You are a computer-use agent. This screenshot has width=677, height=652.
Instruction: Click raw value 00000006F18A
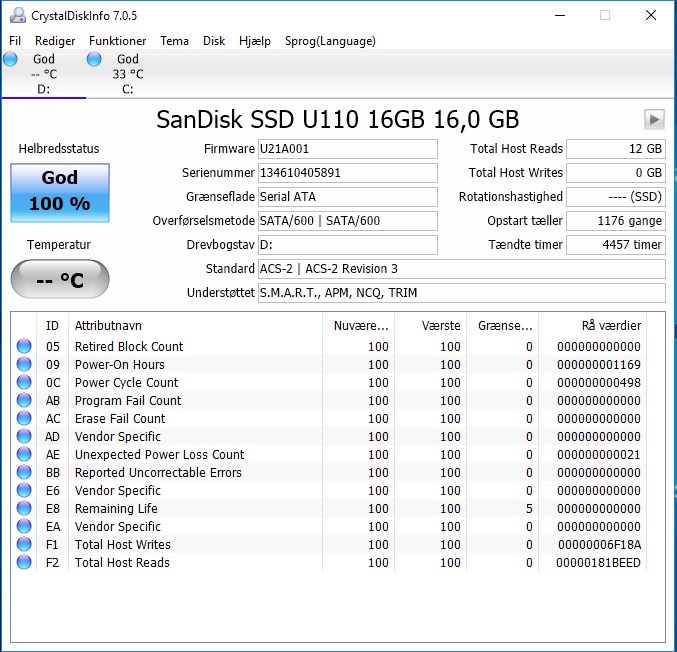pyautogui.click(x=599, y=544)
